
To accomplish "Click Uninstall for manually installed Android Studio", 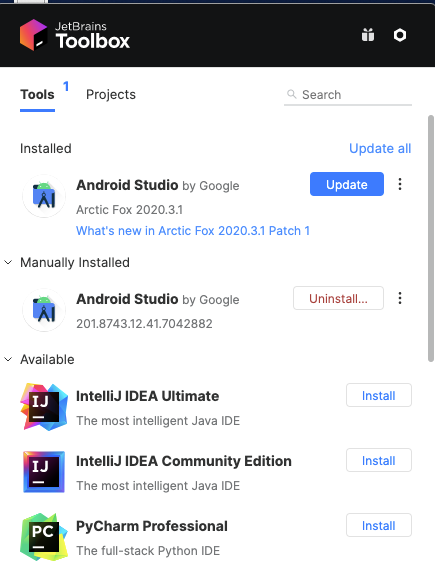I will (x=338, y=298).
